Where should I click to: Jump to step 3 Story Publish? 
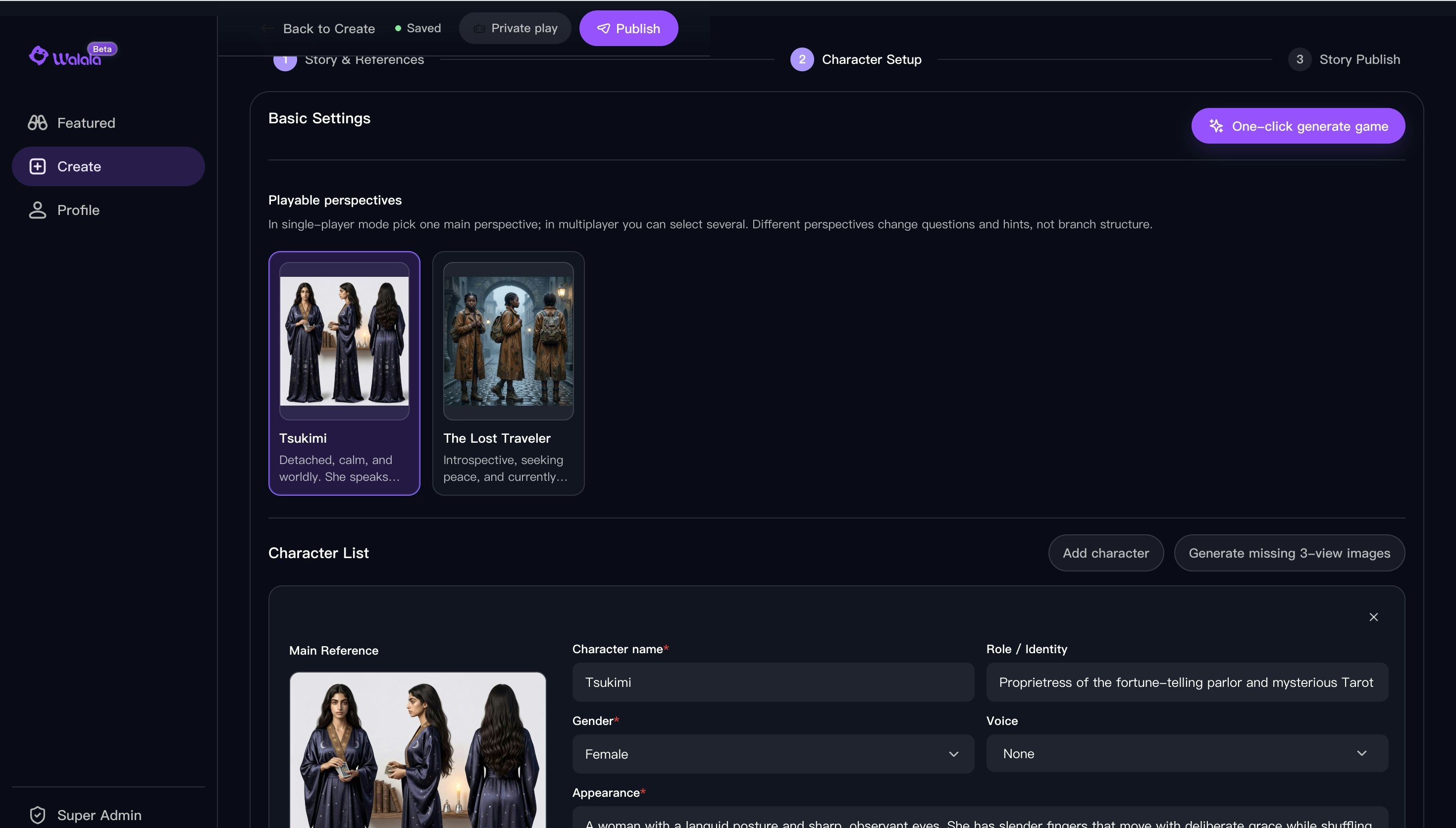(x=1344, y=59)
